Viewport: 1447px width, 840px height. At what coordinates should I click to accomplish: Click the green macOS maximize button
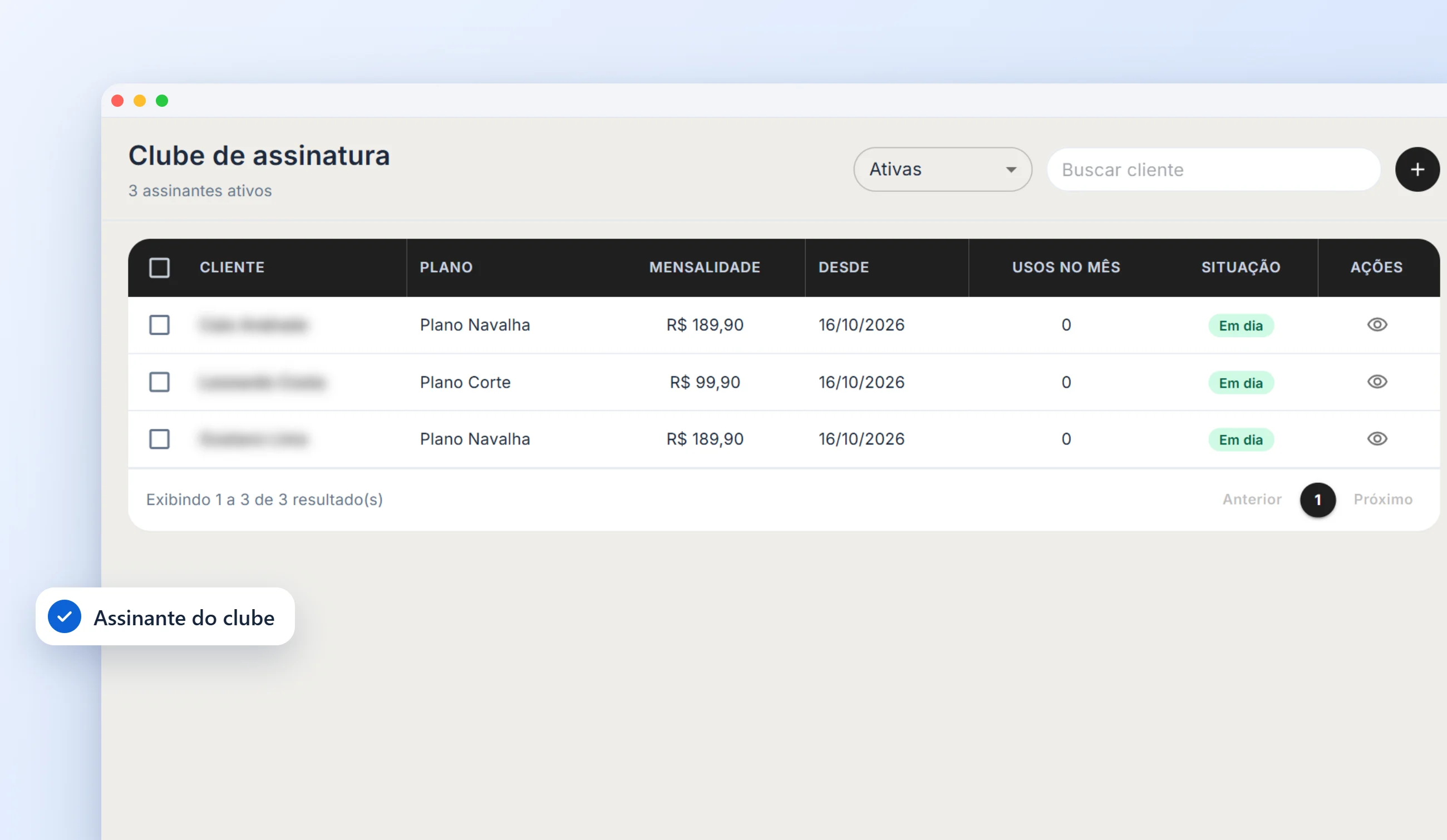[162, 101]
